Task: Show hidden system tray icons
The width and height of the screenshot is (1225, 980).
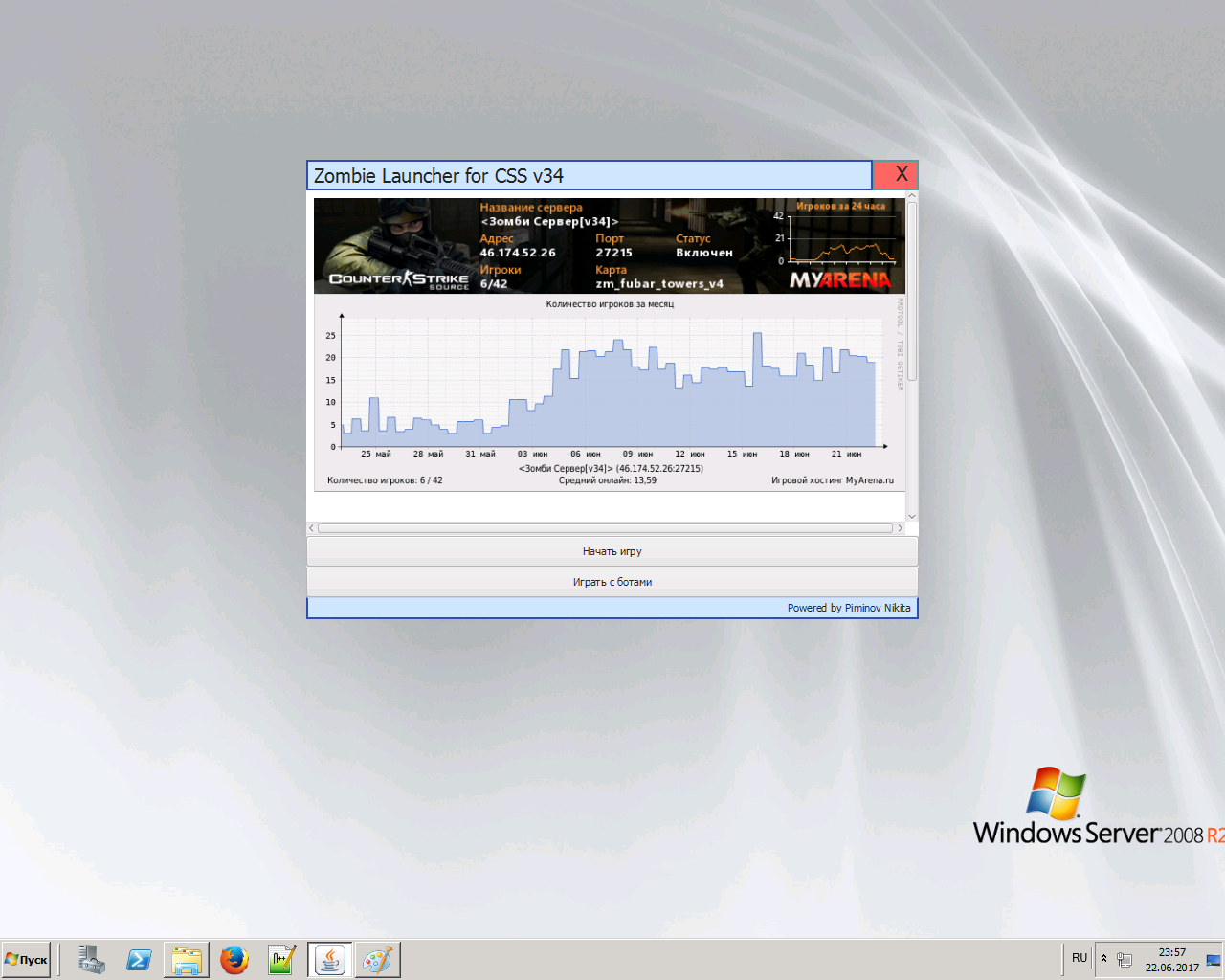Action: [1103, 958]
